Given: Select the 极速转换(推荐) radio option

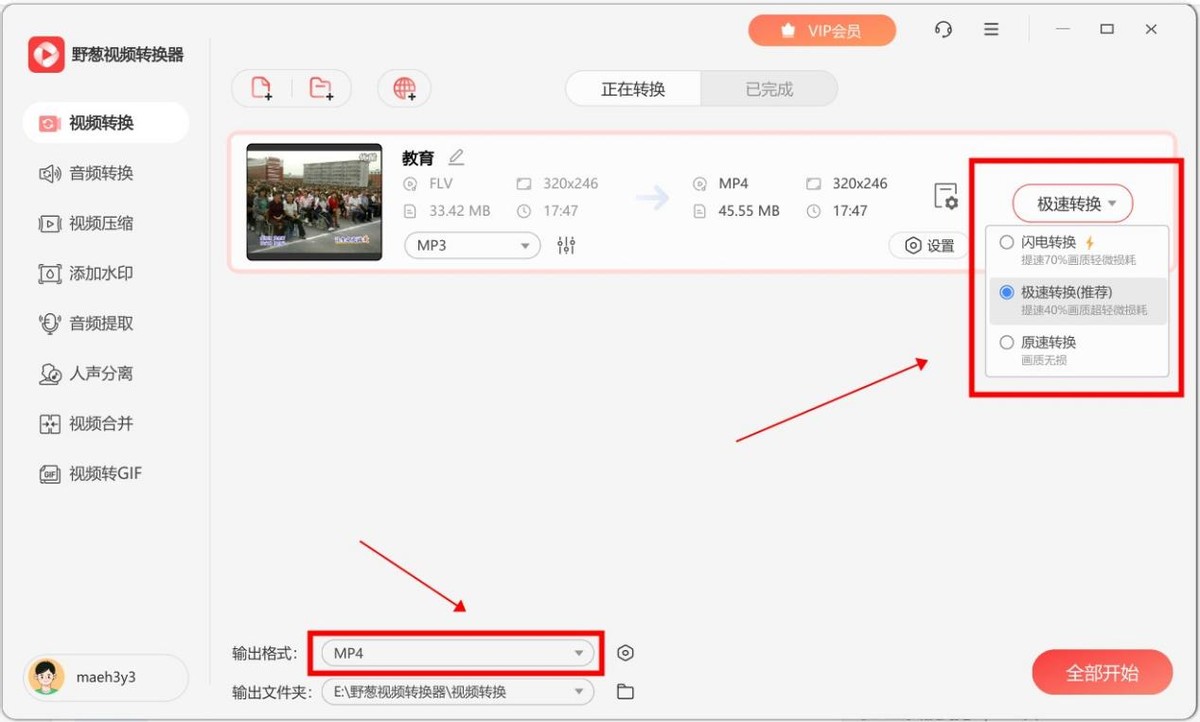Looking at the screenshot, I should pyautogui.click(x=1007, y=292).
